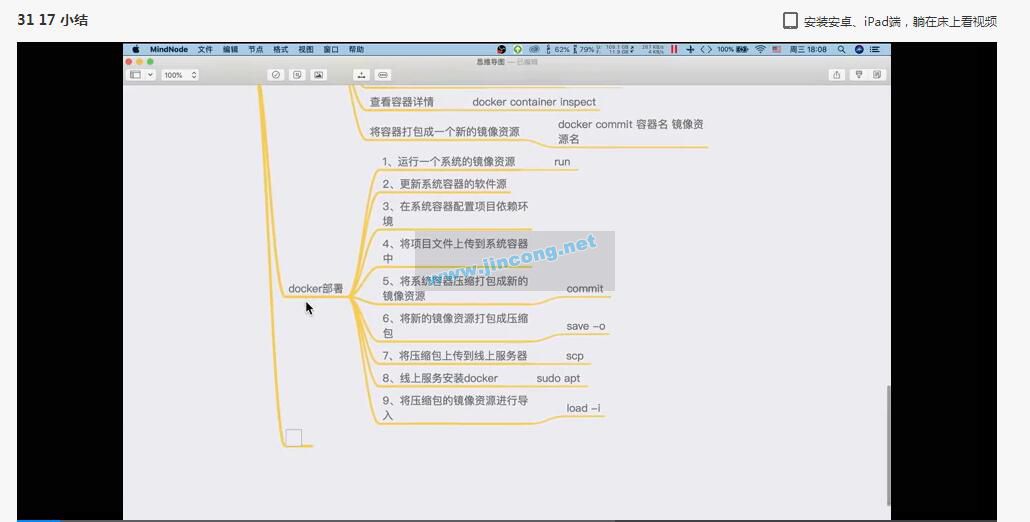Select the 查看容器详情 node
The image size is (1030, 522).
[x=401, y=102]
